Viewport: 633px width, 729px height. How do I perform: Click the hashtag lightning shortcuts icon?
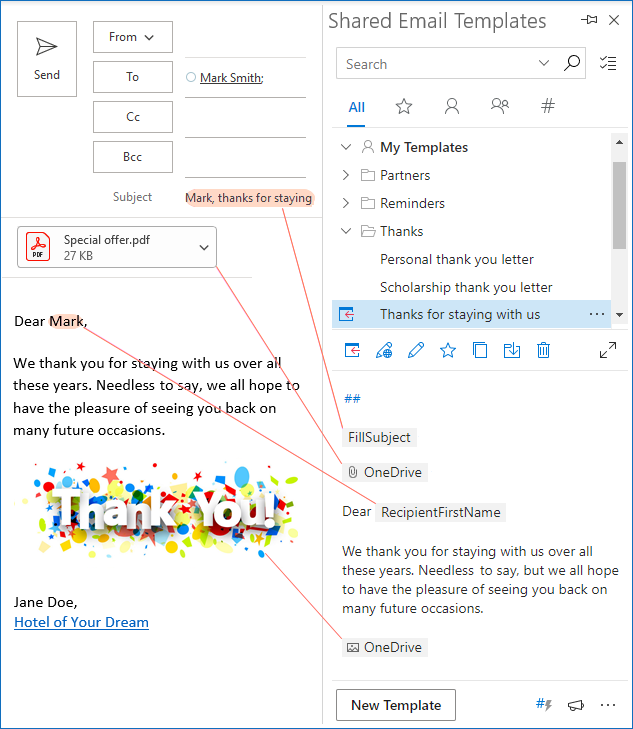(x=544, y=704)
